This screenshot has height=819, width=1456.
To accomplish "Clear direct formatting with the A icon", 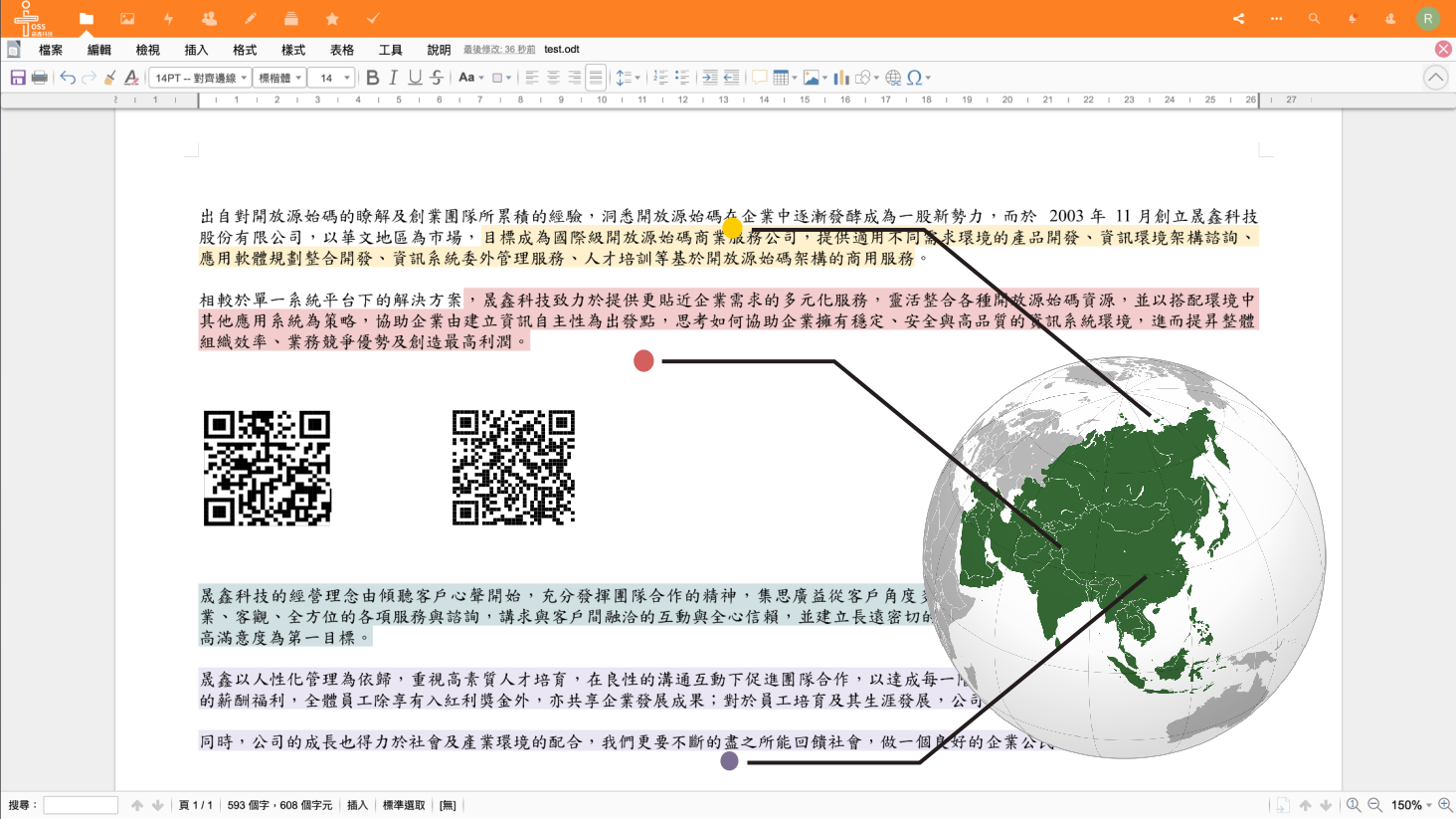I will point(131,78).
